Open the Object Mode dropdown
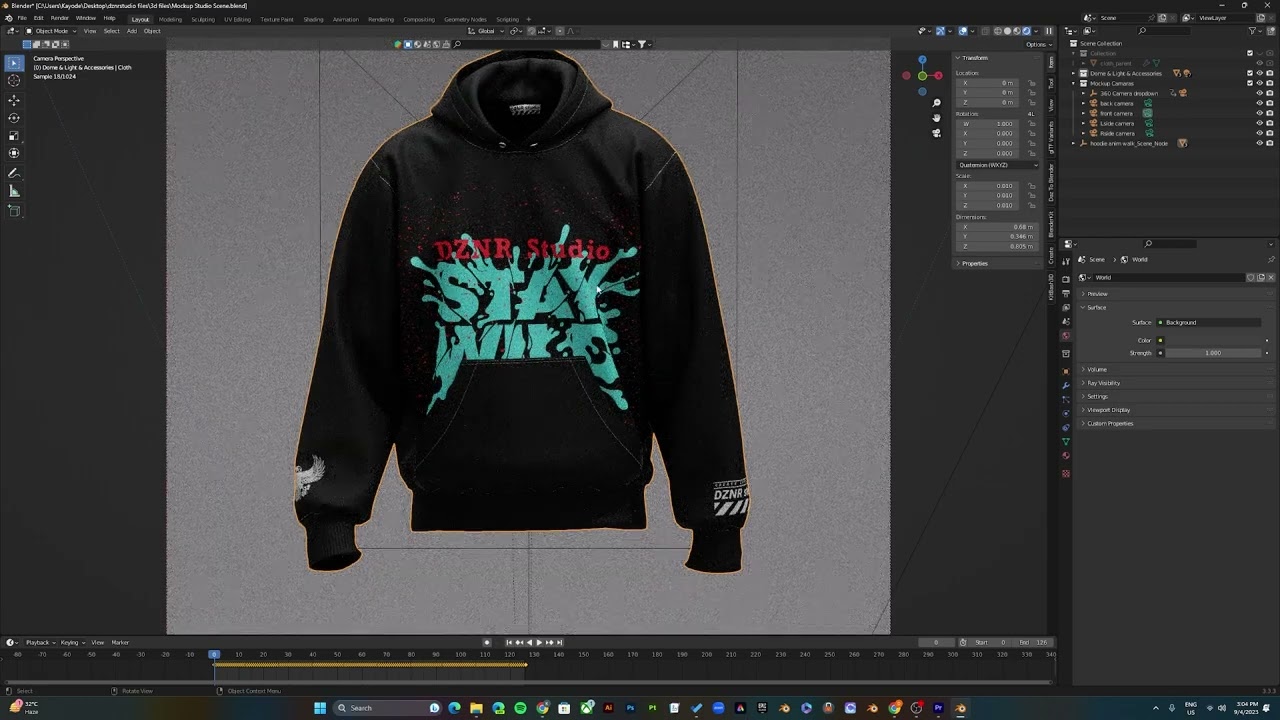1280x720 pixels. 51,31
